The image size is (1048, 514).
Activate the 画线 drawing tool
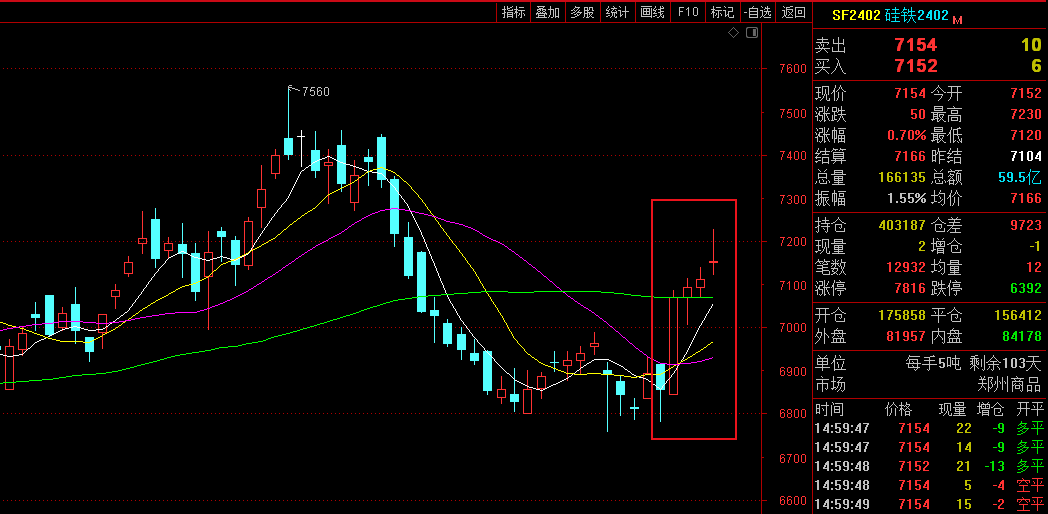coord(652,12)
